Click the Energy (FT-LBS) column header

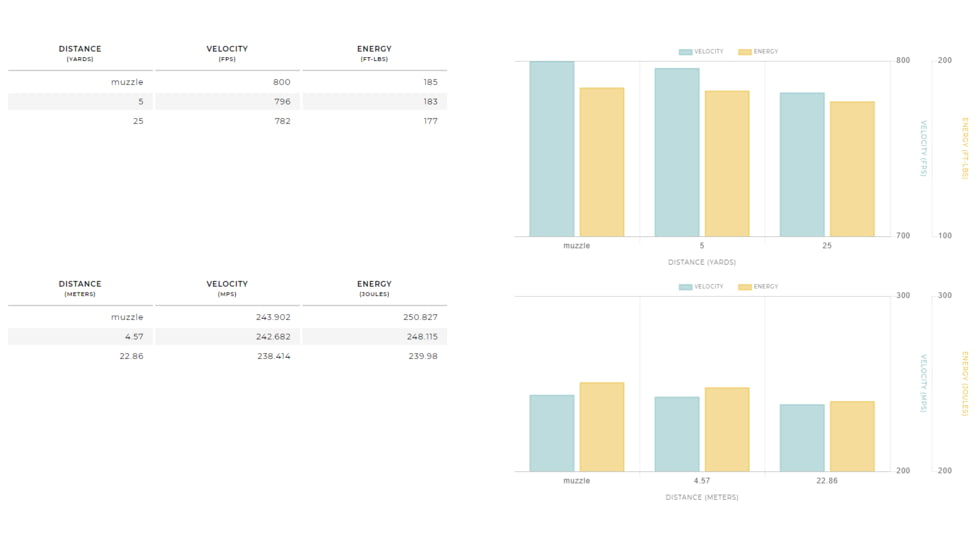[x=374, y=53]
